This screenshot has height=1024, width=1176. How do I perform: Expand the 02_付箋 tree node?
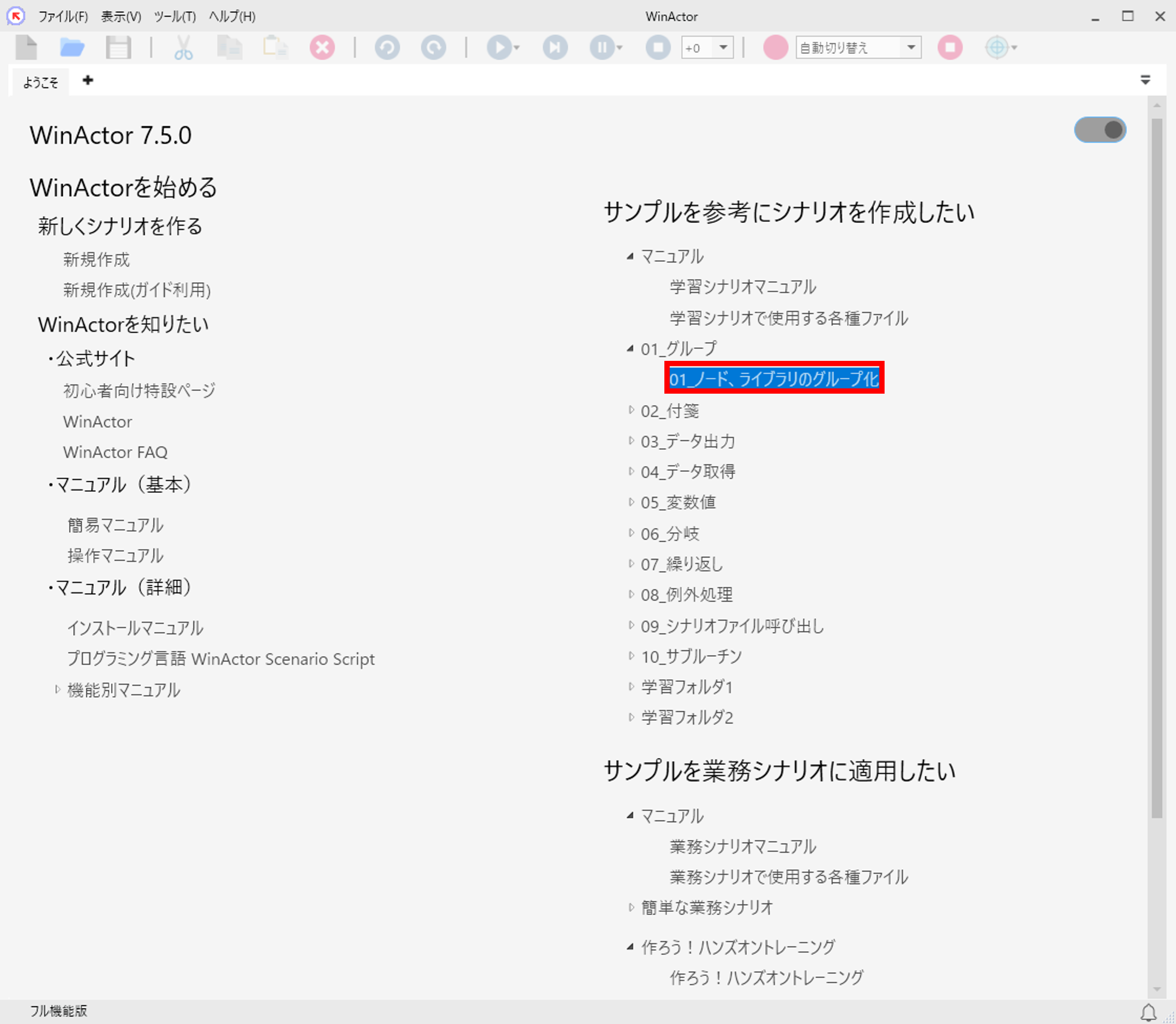pos(631,410)
